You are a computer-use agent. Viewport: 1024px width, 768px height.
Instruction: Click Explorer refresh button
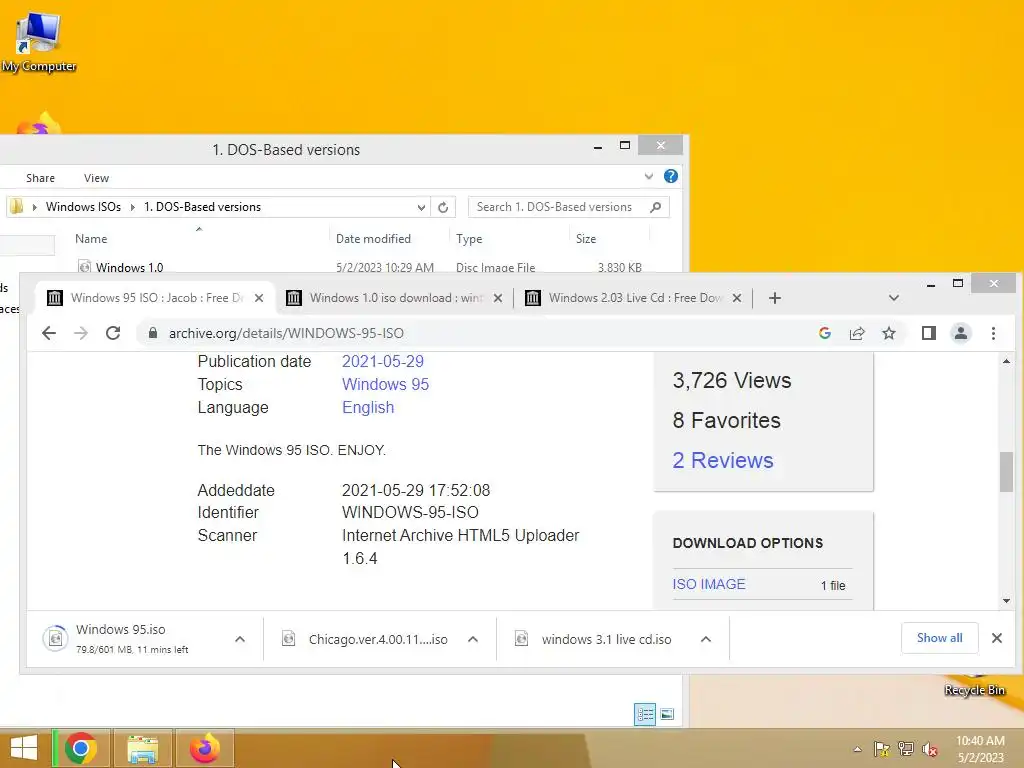coord(443,207)
